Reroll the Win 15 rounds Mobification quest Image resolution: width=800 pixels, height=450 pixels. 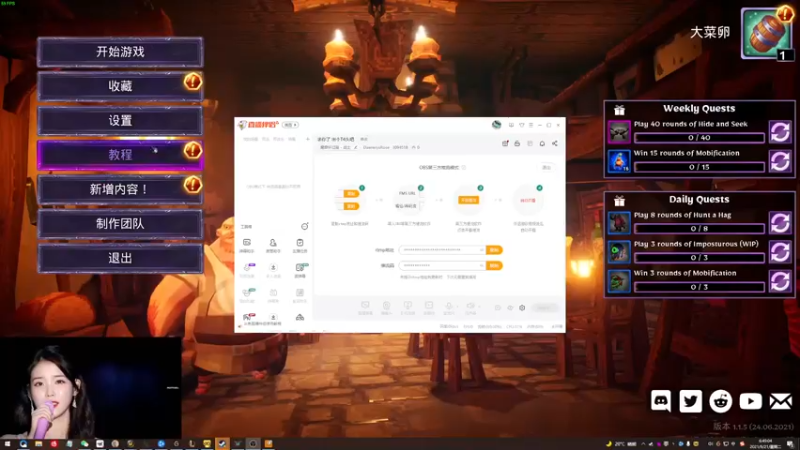coord(780,161)
